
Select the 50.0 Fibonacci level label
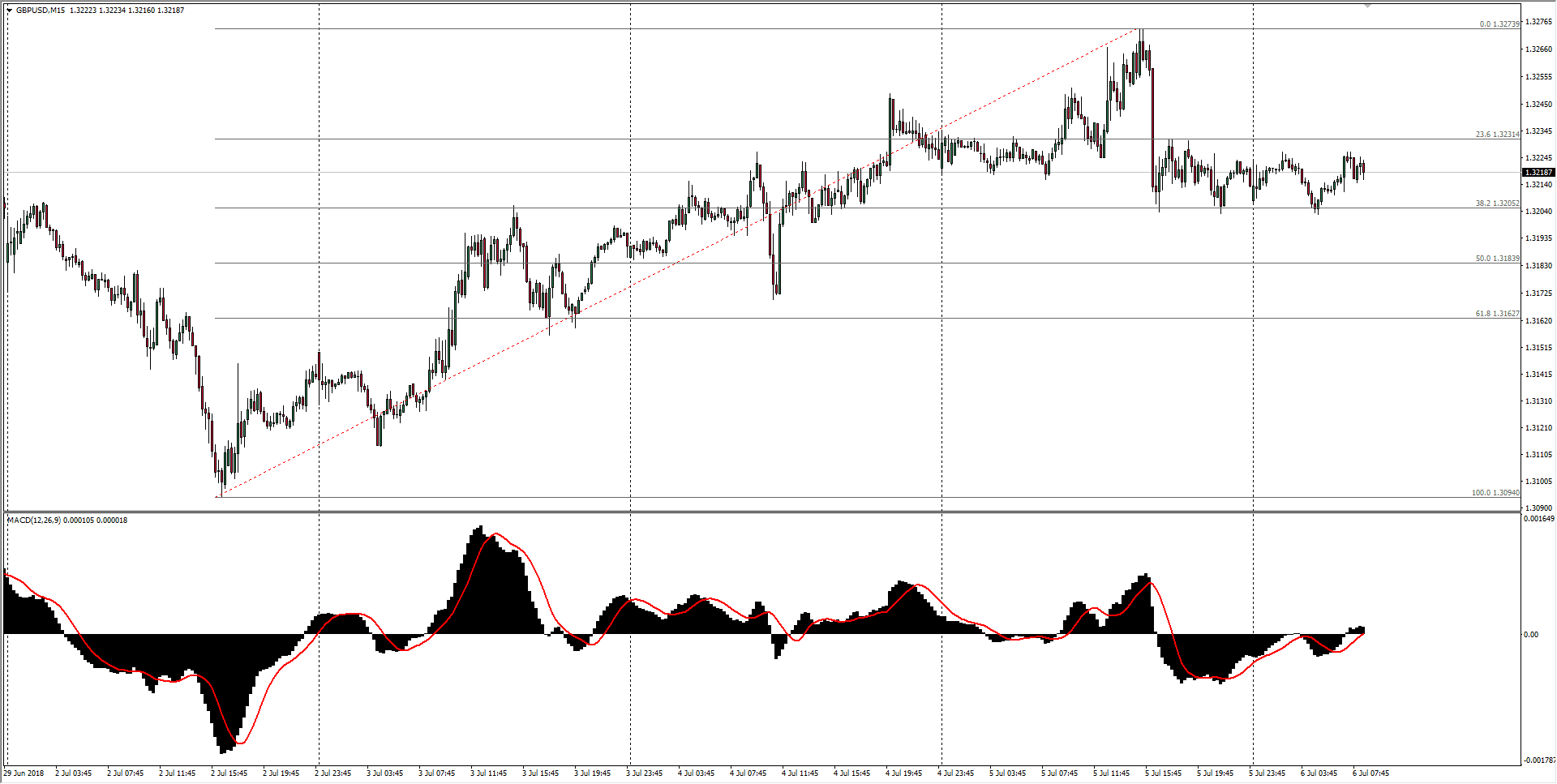coord(1497,259)
